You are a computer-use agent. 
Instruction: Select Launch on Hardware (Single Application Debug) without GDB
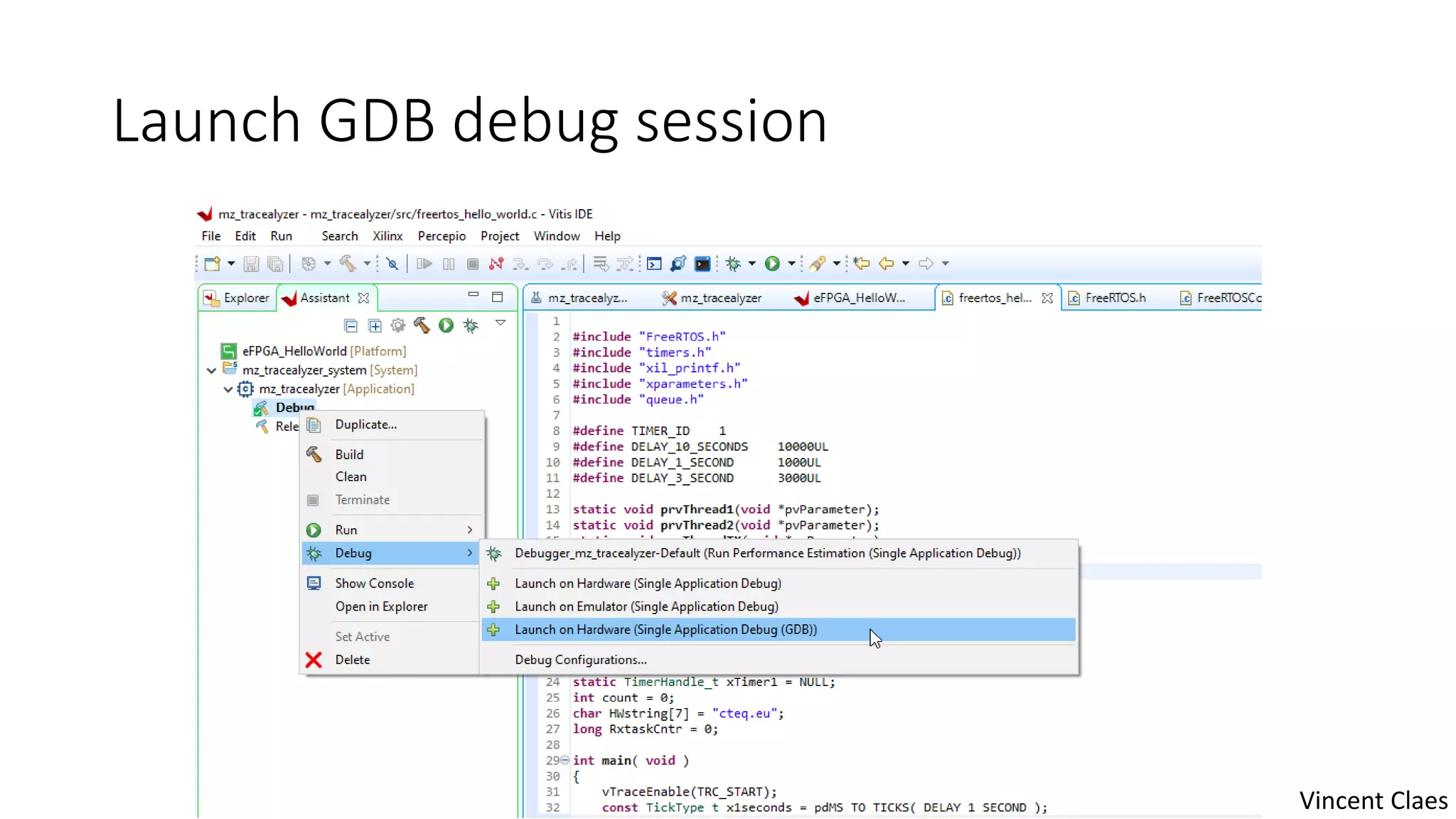coord(778,584)
